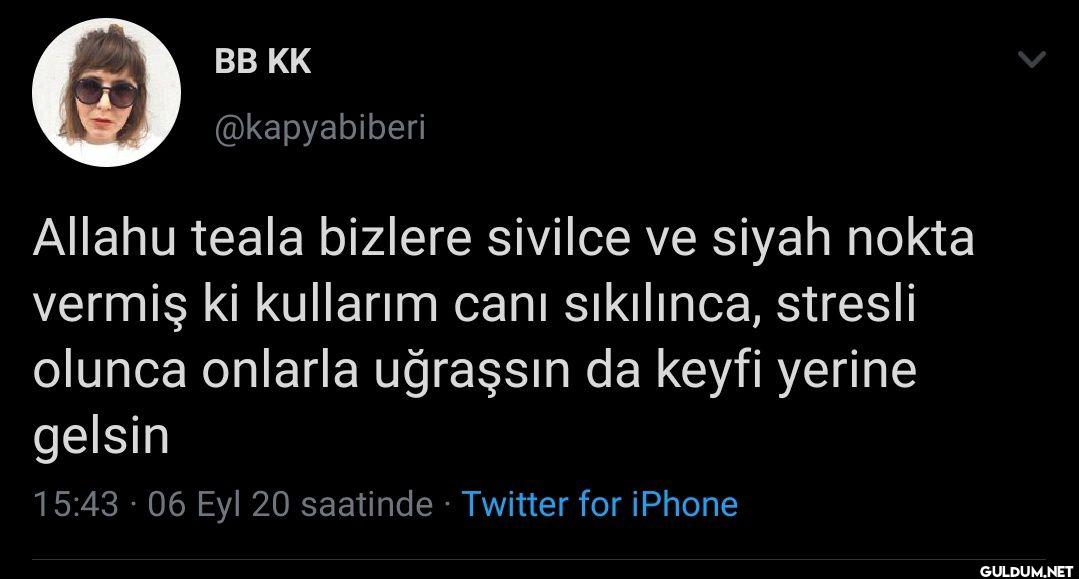Image resolution: width=1079 pixels, height=579 pixels.
Task: Click the word 'stresli' in the tweet
Action: pos(848,304)
